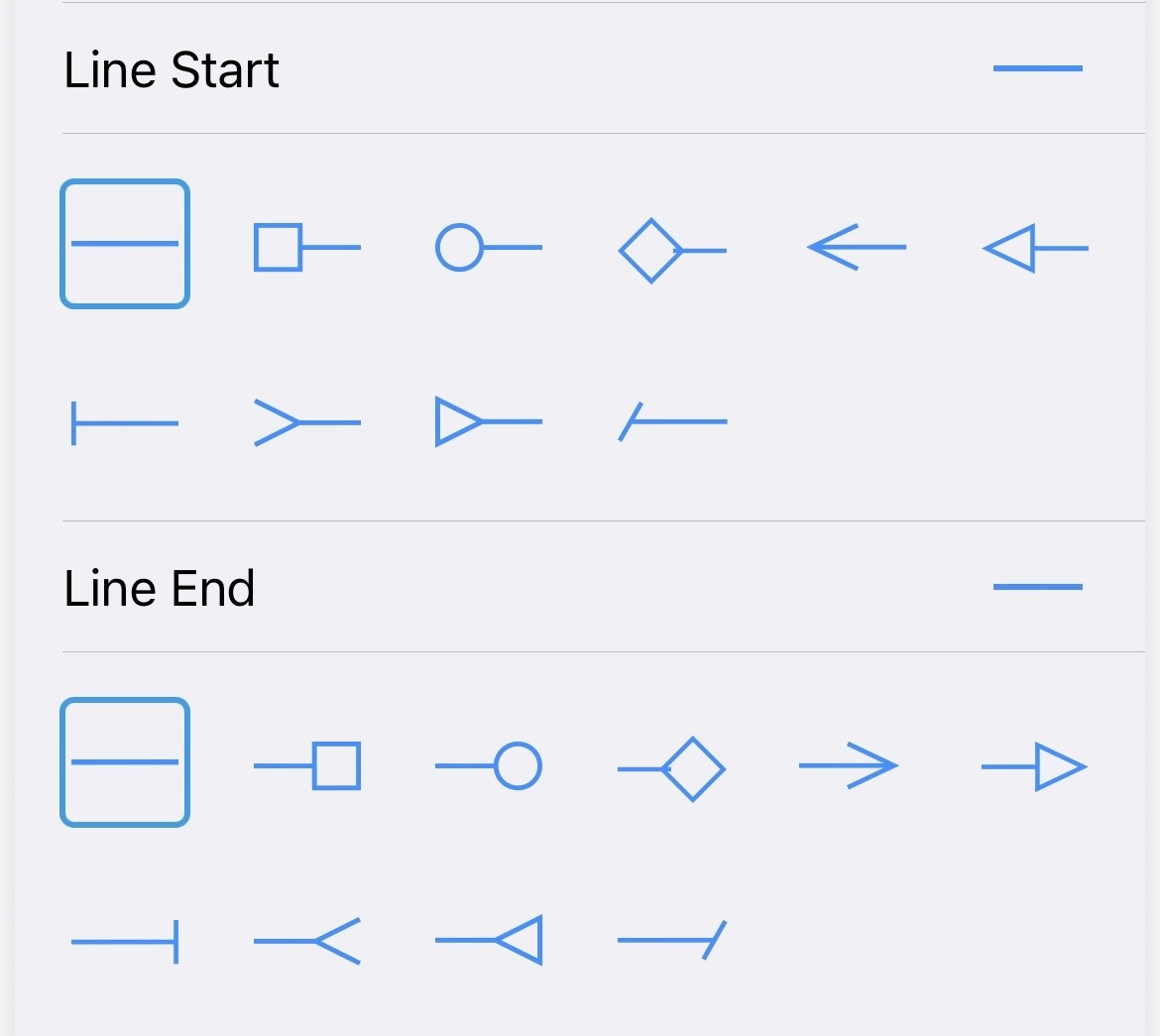1160x1036 pixels.
Task: Select perpendicular bar Line End style
Action: pos(124,942)
